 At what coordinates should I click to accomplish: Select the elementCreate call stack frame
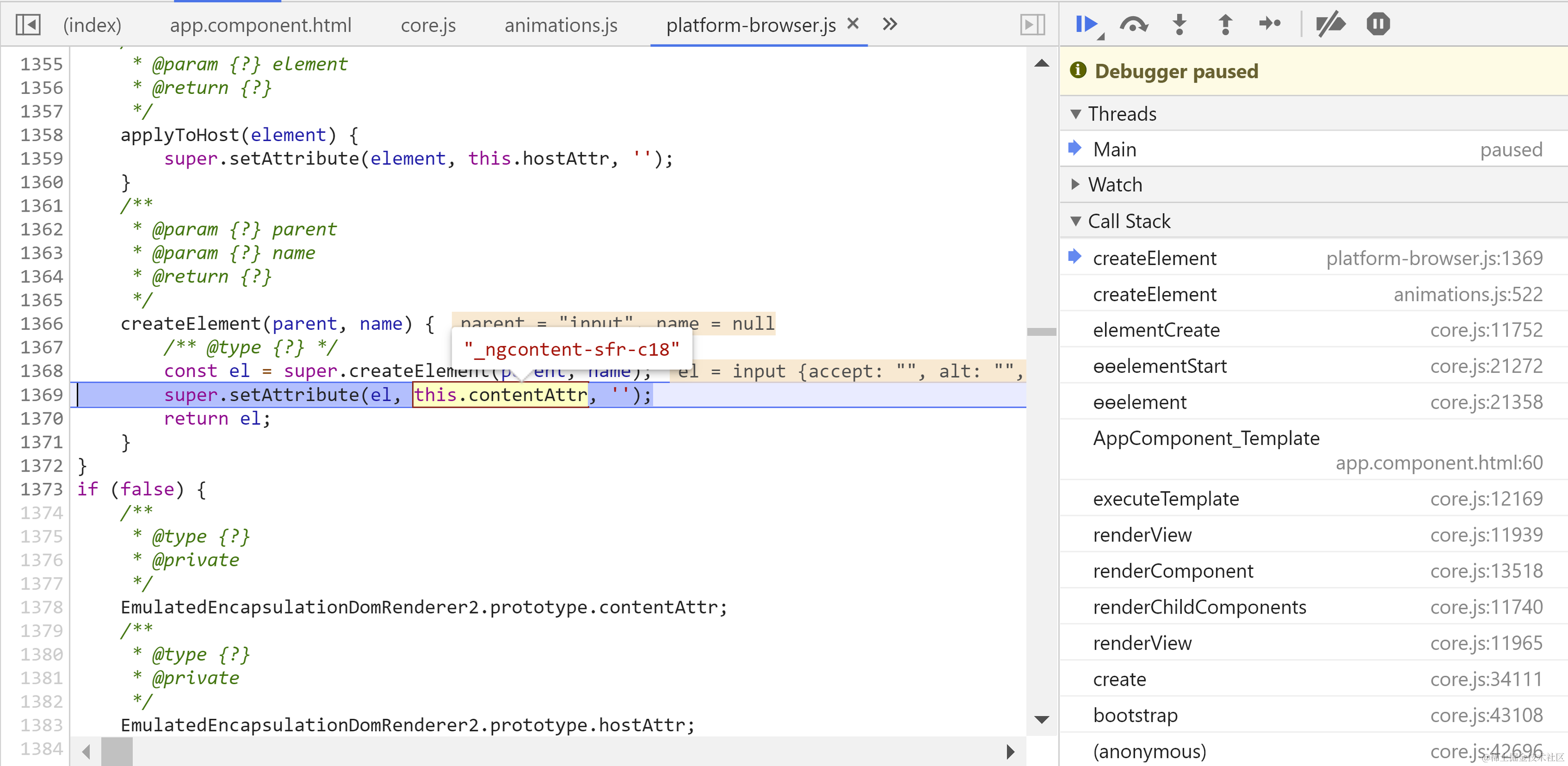point(1156,330)
